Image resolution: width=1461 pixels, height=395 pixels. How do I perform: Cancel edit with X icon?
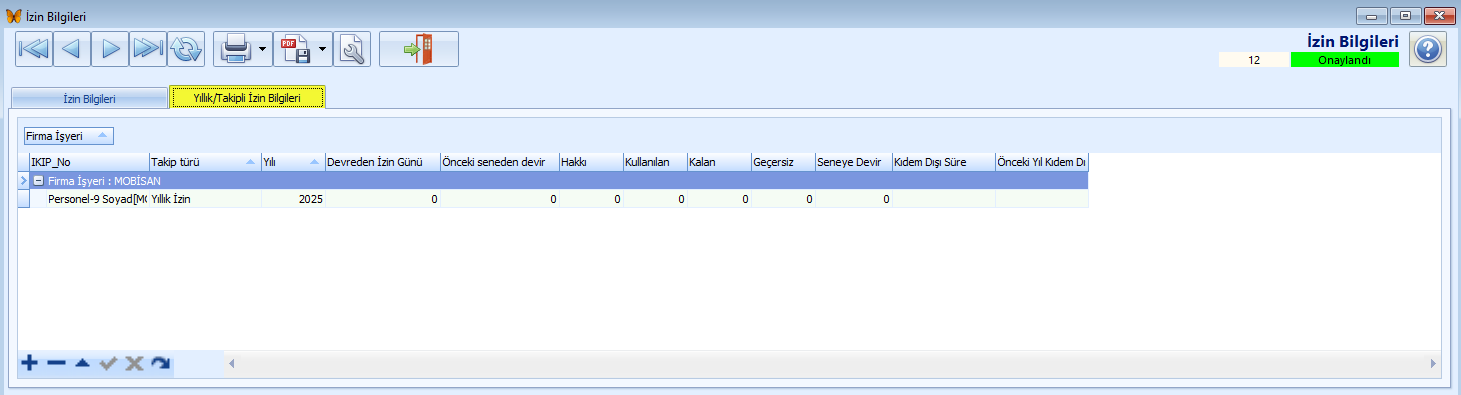134,363
